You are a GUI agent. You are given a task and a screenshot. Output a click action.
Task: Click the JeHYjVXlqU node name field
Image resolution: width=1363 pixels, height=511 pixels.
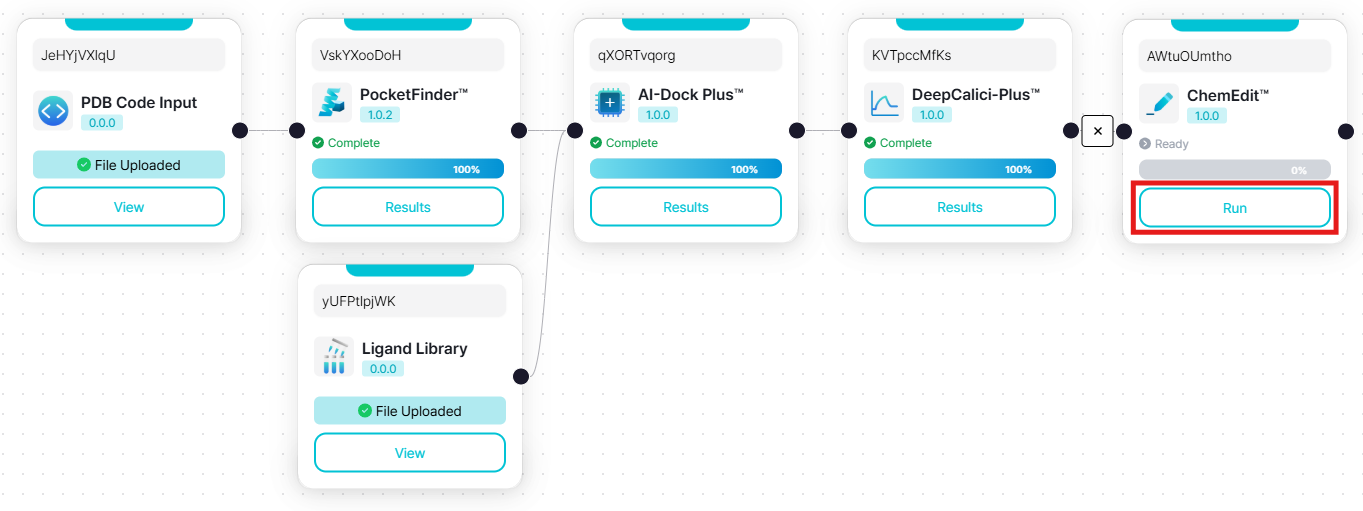(129, 55)
